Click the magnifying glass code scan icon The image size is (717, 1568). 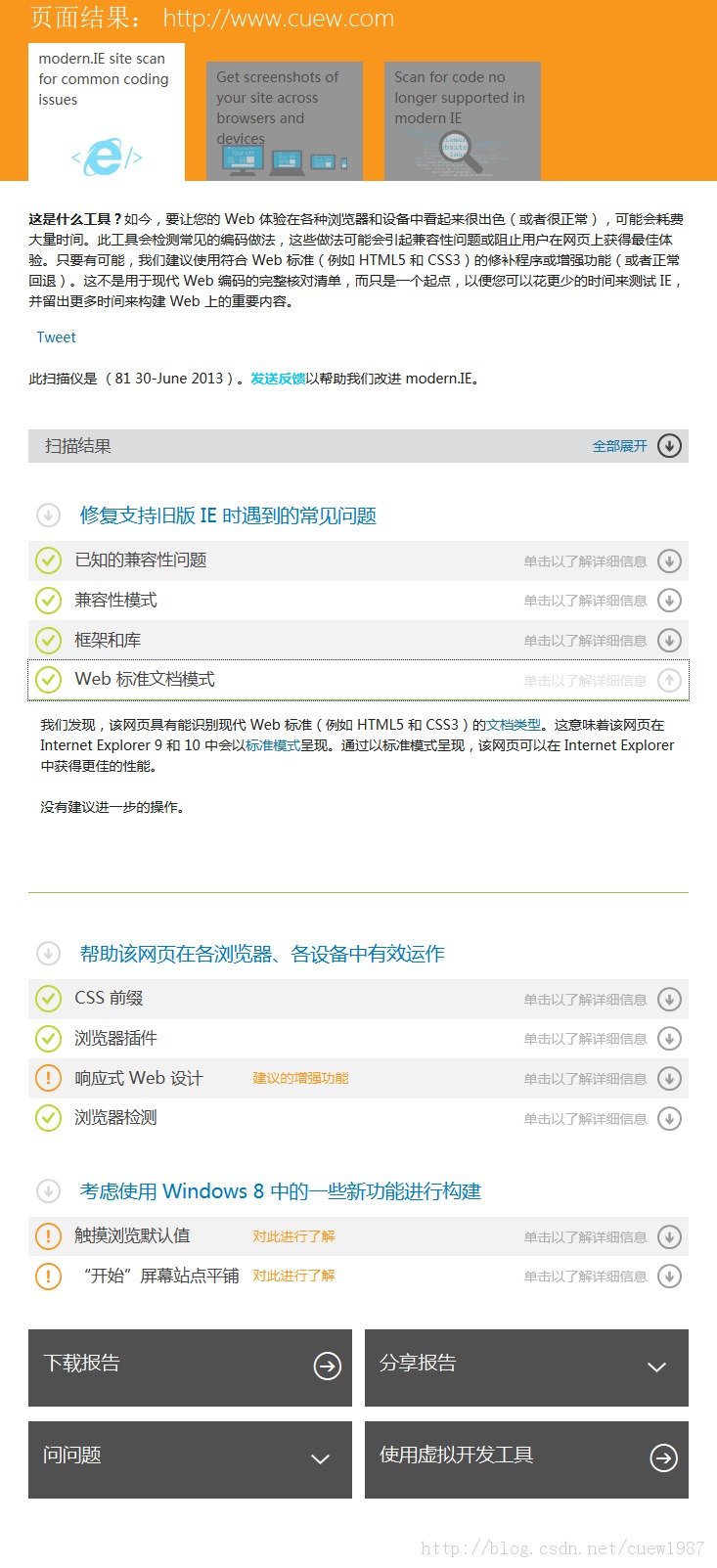coord(462,155)
